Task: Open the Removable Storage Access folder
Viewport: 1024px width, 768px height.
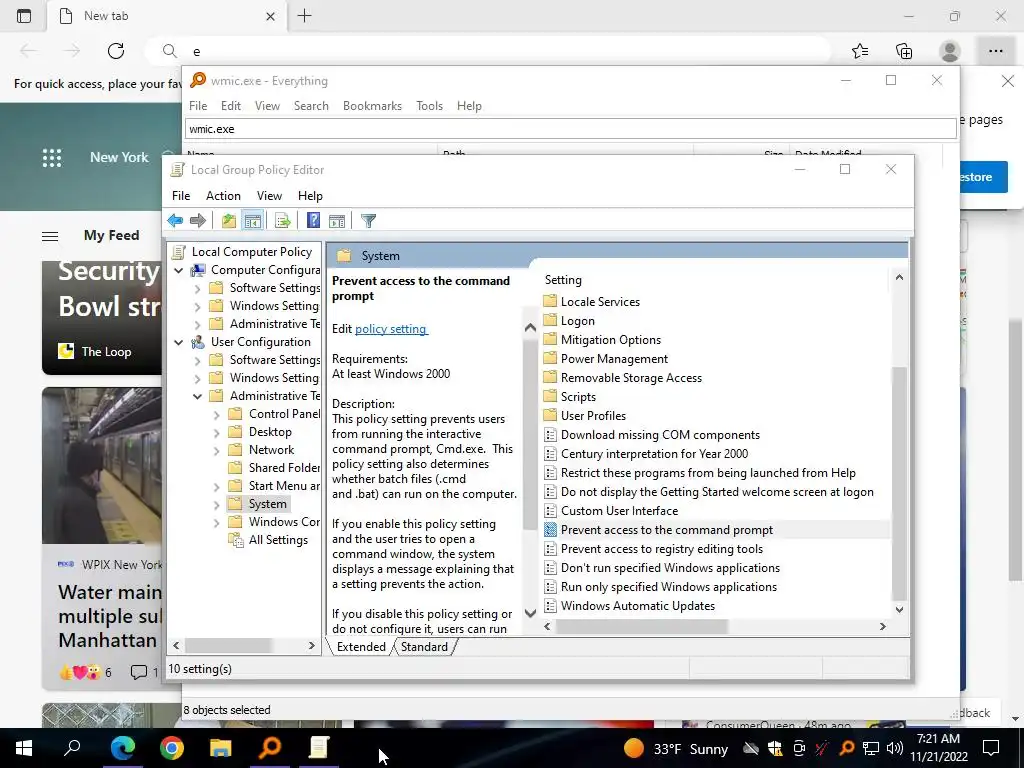Action: (631, 378)
